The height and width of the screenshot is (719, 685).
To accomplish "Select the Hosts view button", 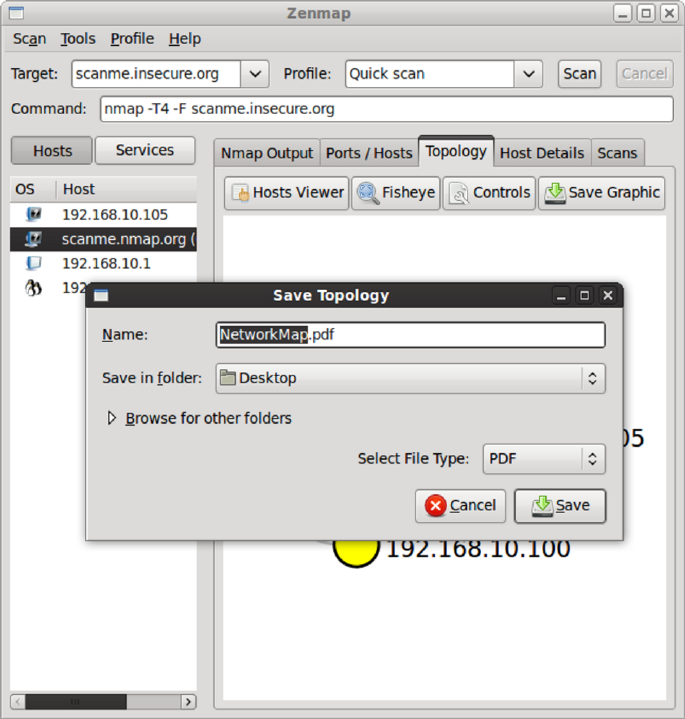I will 52,150.
